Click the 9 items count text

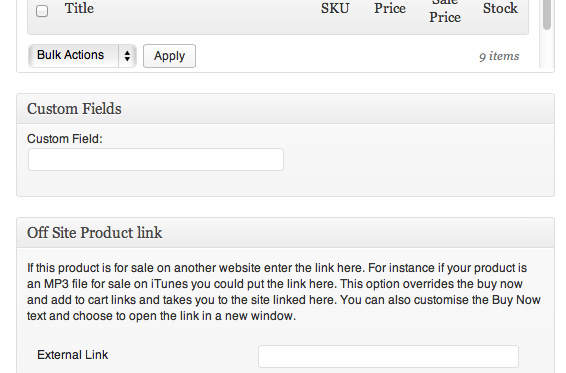pyautogui.click(x=499, y=56)
